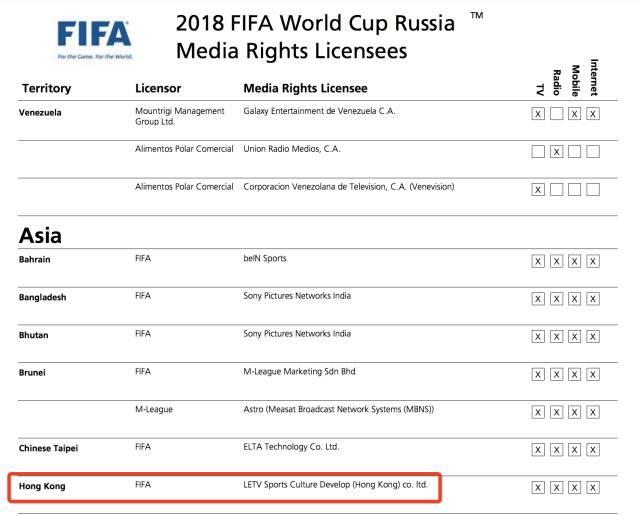Viewport: 640px width, 516px height.
Task: Toggle the TV checkbox for Brunei M-League Marketing
Action: [538, 374]
